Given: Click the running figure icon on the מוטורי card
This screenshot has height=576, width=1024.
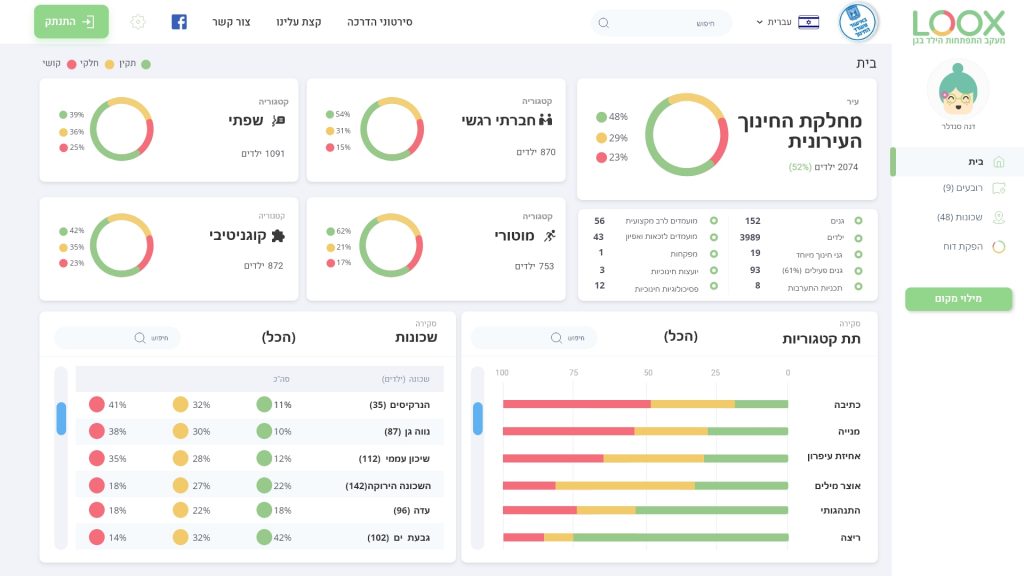Looking at the screenshot, I should pyautogui.click(x=549, y=236).
